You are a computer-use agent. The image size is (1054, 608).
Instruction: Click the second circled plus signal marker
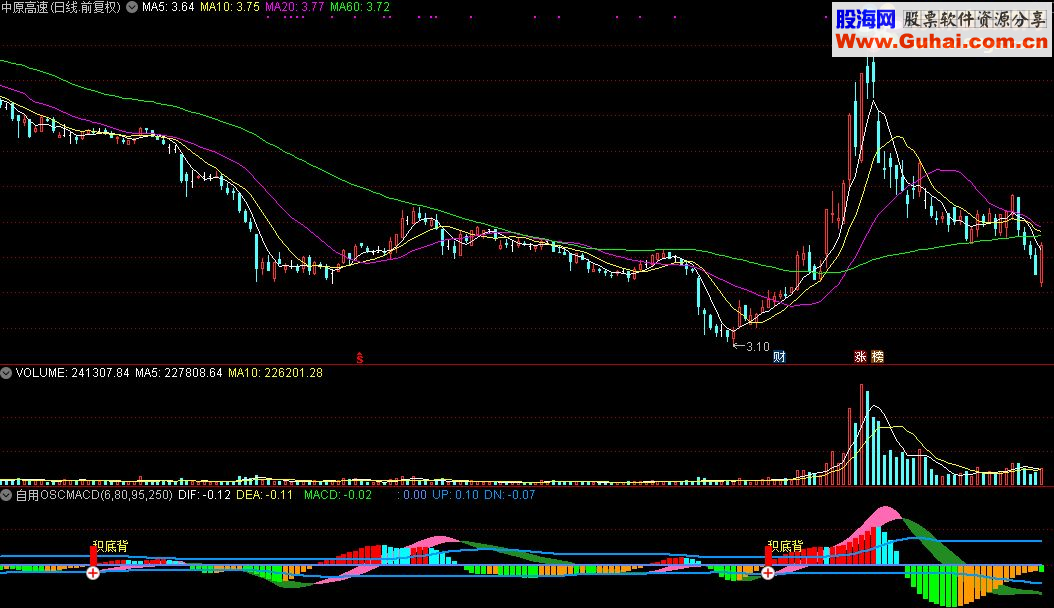coord(768,573)
